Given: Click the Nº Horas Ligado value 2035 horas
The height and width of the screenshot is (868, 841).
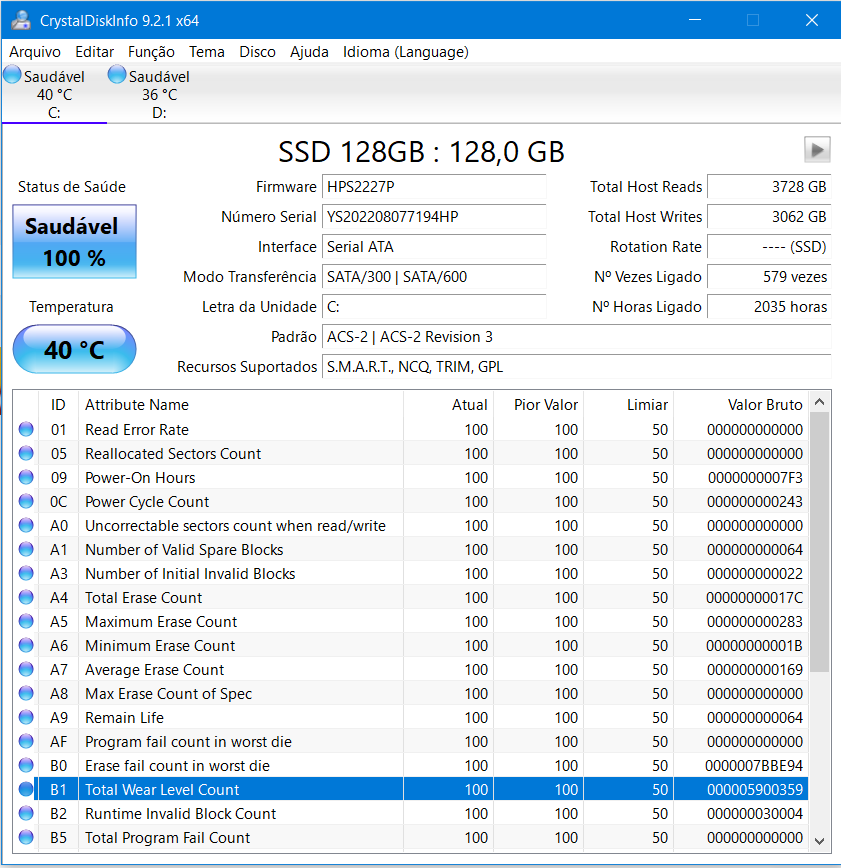Looking at the screenshot, I should click(x=769, y=307).
